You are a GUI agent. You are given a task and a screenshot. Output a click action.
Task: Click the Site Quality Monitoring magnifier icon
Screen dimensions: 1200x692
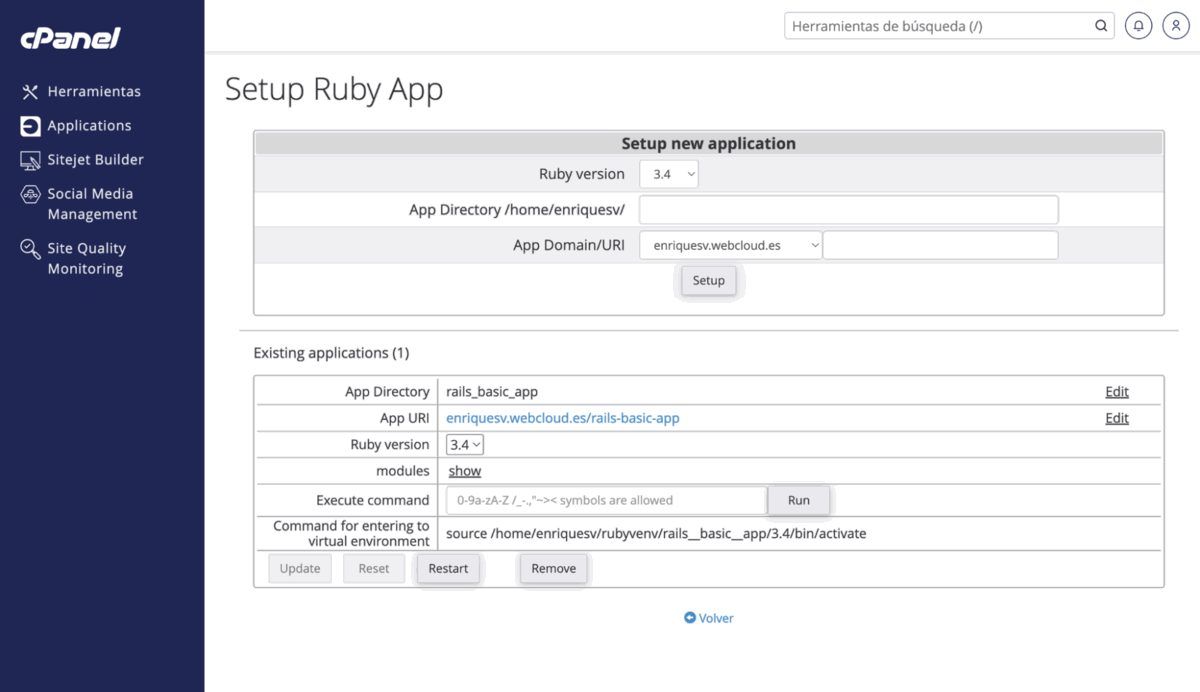coord(30,248)
